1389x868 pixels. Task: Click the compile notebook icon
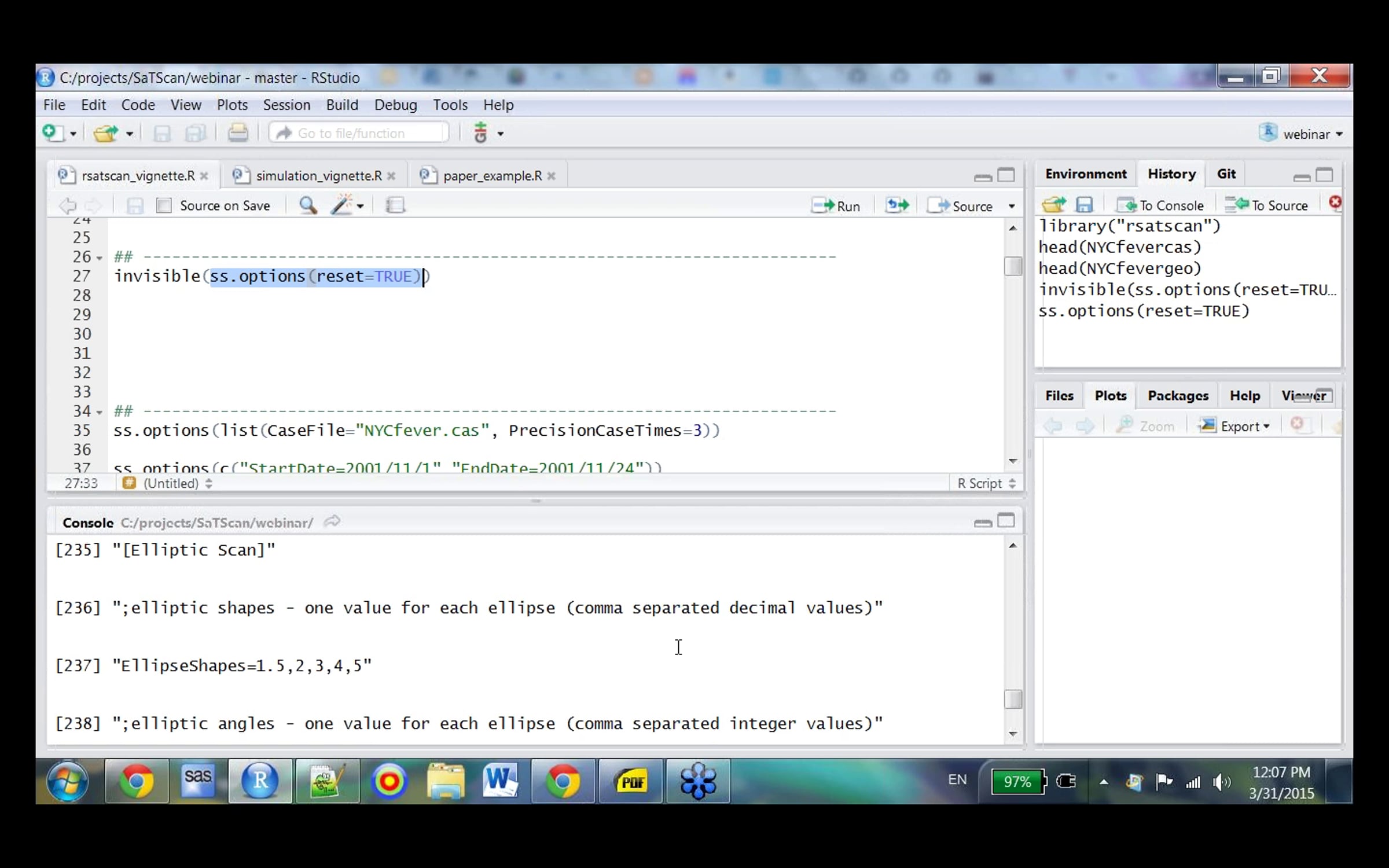click(x=395, y=205)
